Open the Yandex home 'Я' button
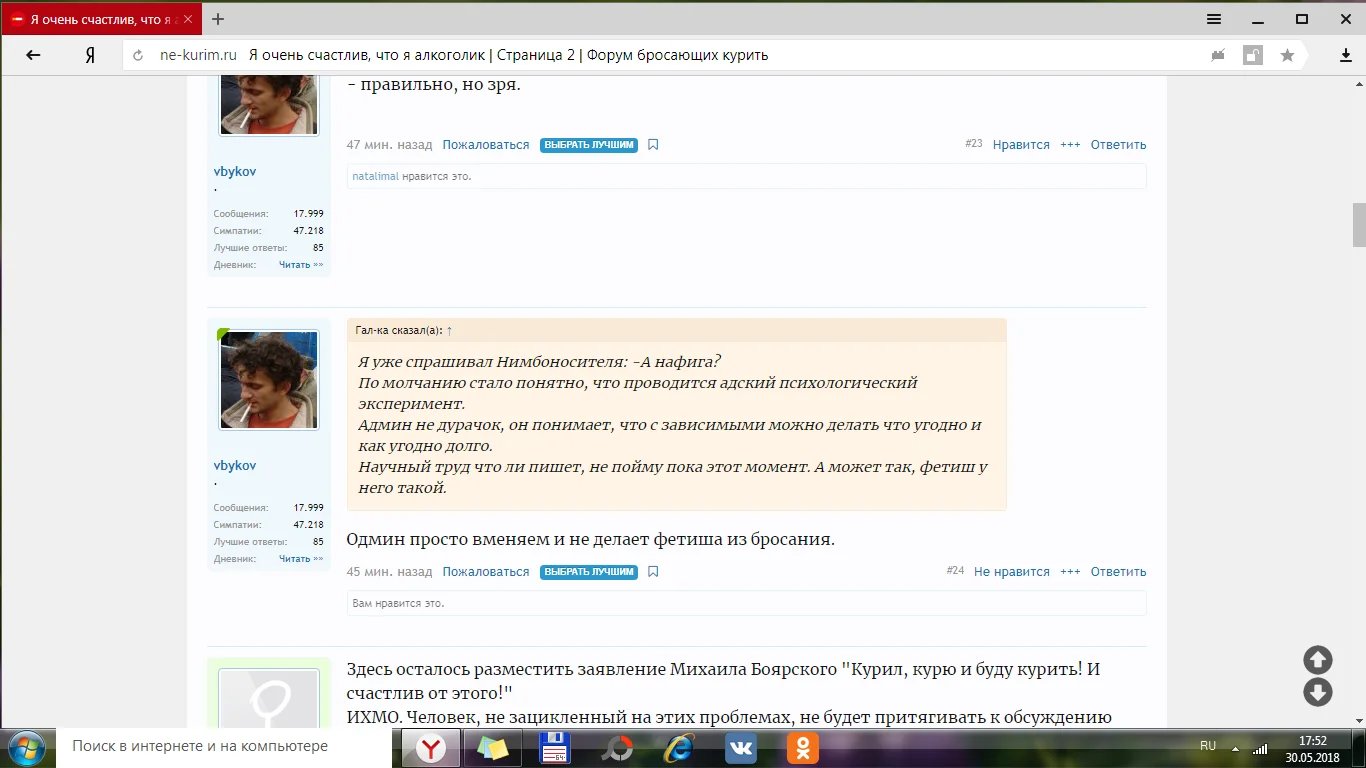This screenshot has width=1366, height=768. tap(90, 55)
